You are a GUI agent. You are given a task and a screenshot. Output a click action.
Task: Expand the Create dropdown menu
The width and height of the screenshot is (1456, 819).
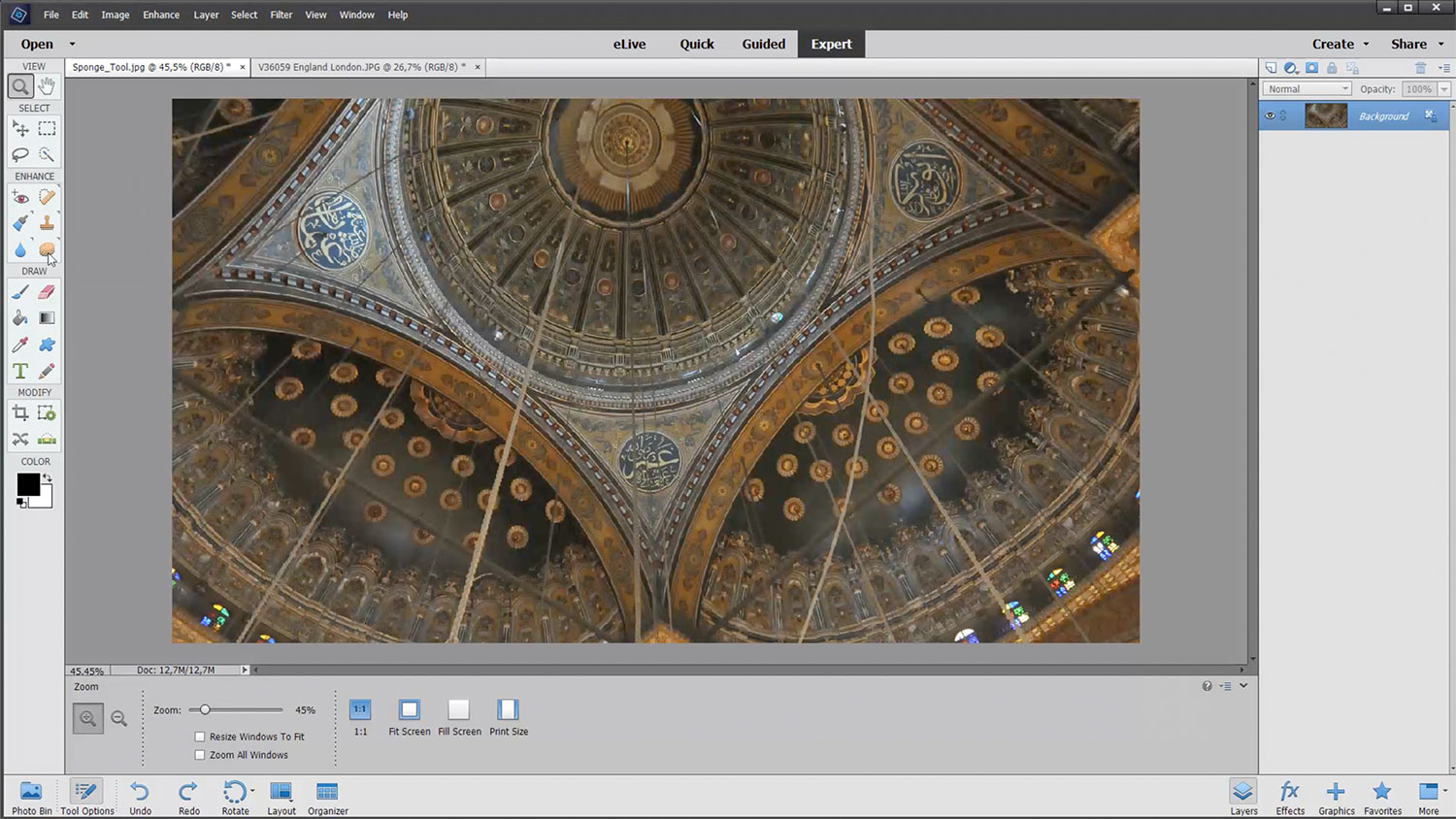[x=1340, y=44]
